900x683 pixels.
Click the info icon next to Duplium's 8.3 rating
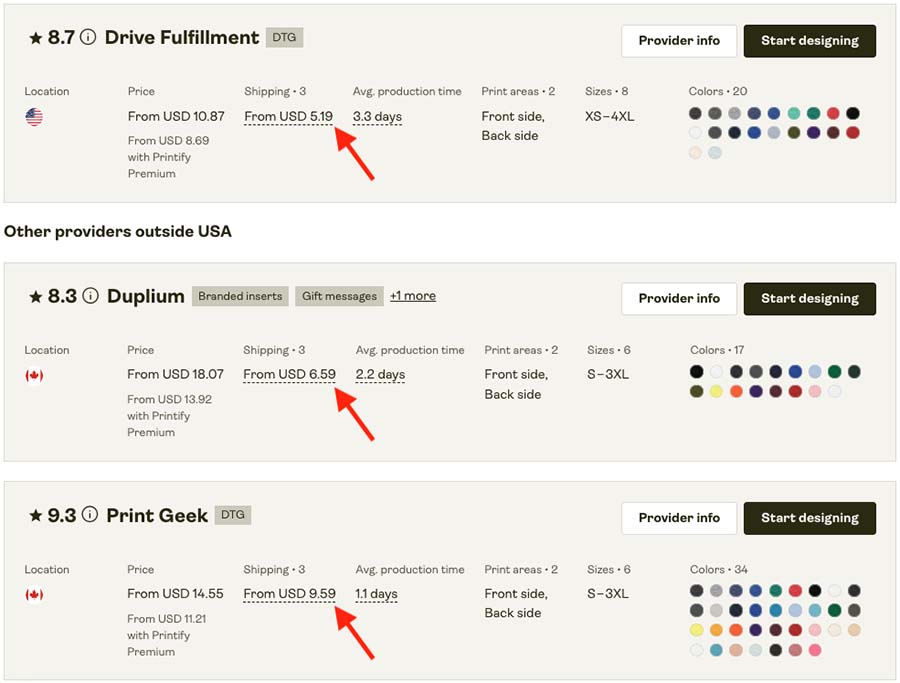pos(90,296)
